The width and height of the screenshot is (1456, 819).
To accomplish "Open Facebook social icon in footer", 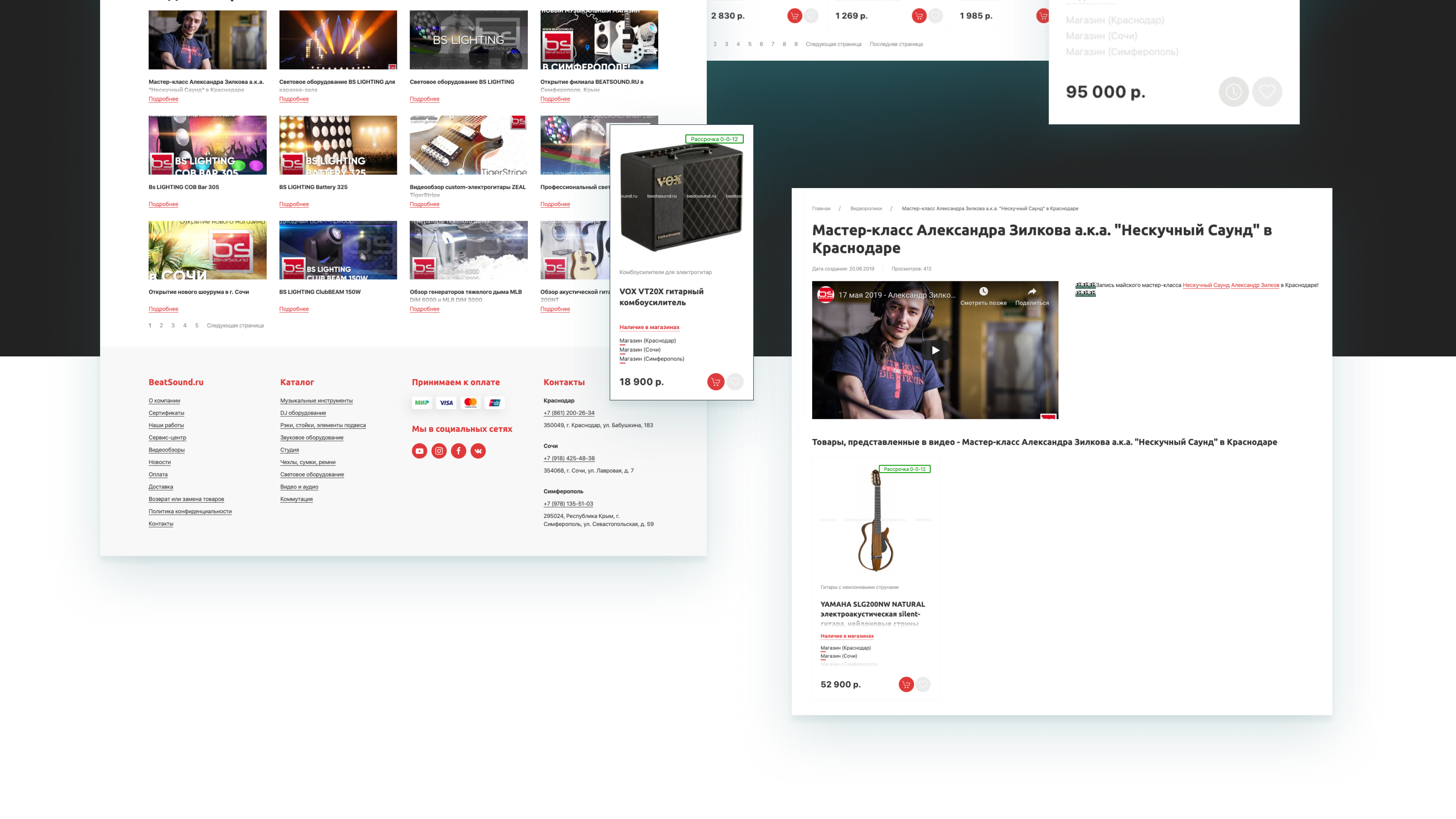I will coord(458,450).
